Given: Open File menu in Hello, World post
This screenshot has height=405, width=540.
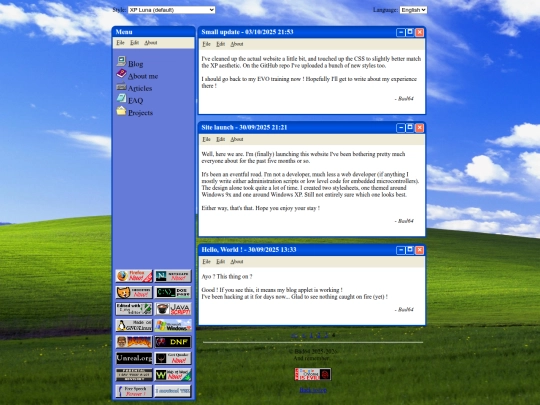Looking at the screenshot, I should tap(206, 262).
